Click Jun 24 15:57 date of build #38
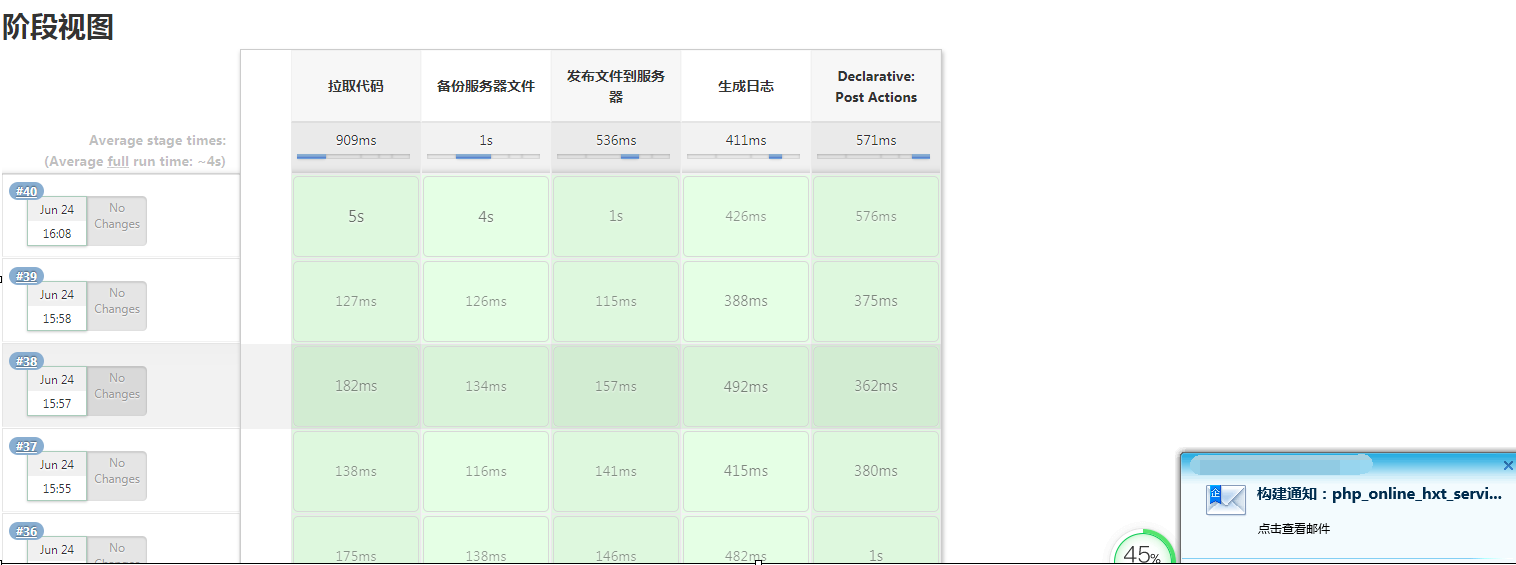 tap(57, 391)
